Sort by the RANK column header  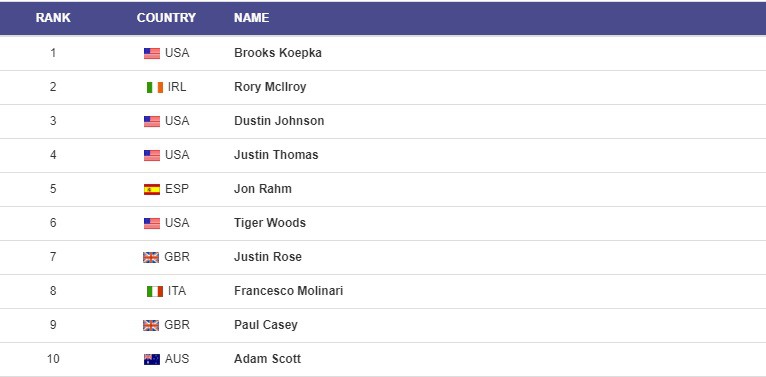53,18
